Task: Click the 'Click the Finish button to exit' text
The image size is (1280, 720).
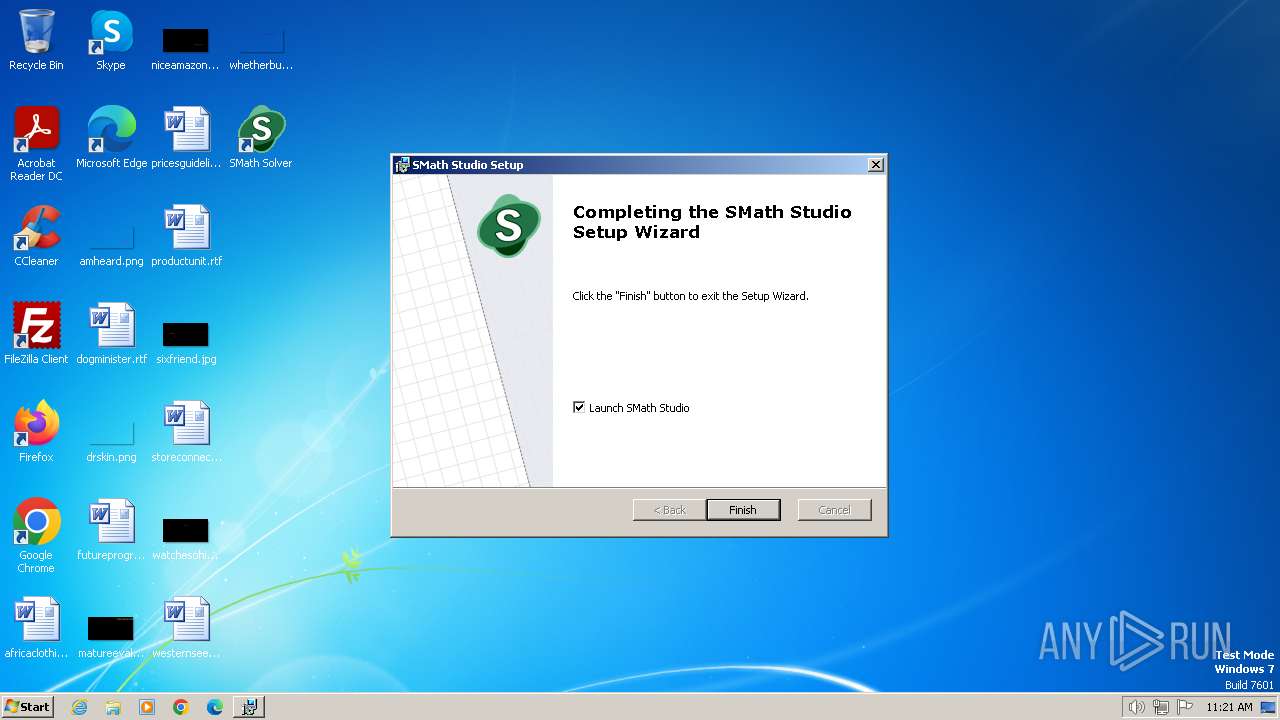Action: [690, 296]
